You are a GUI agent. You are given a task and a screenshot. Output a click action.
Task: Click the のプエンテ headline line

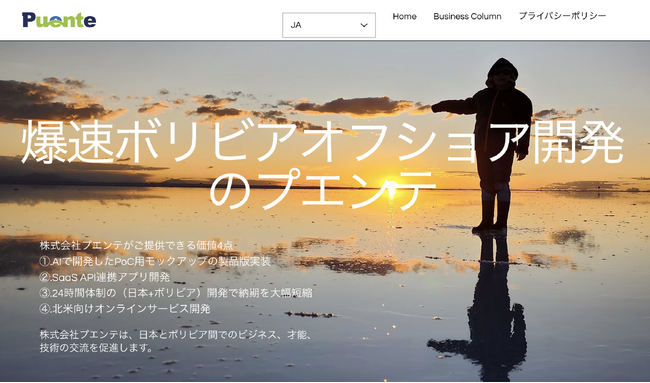pyautogui.click(x=323, y=189)
